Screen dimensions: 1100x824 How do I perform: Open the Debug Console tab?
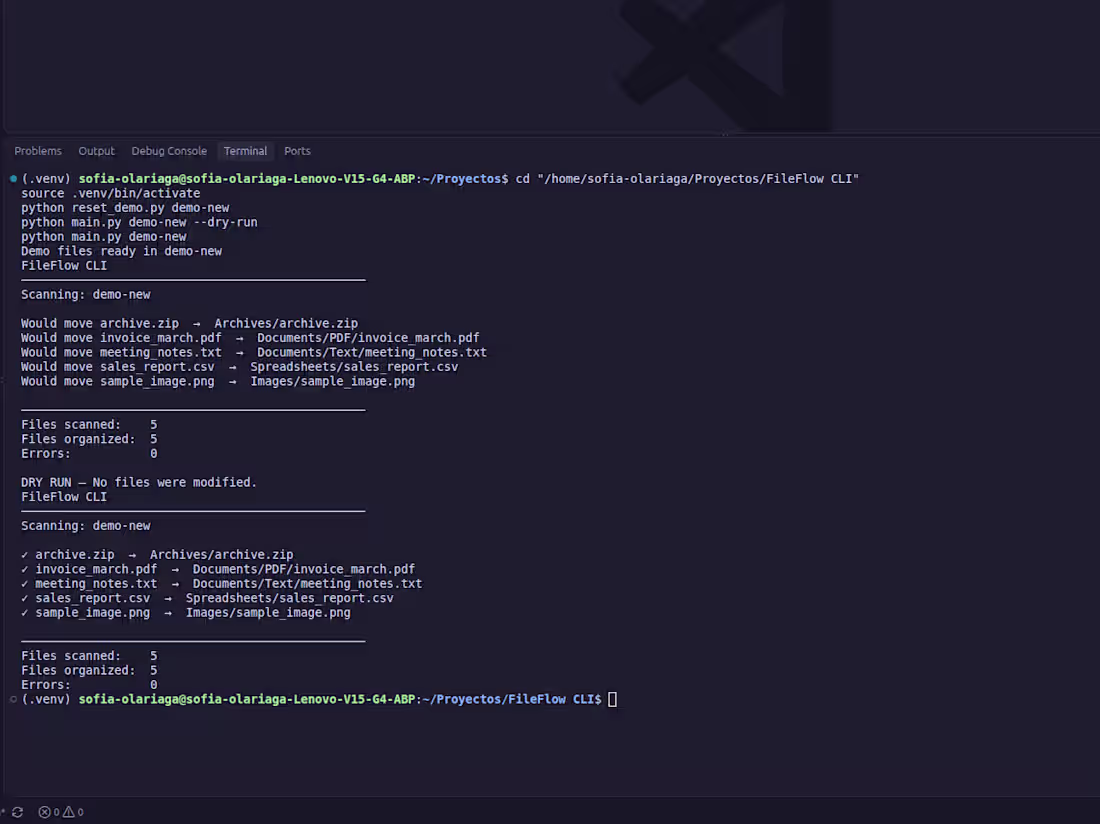pyautogui.click(x=169, y=151)
